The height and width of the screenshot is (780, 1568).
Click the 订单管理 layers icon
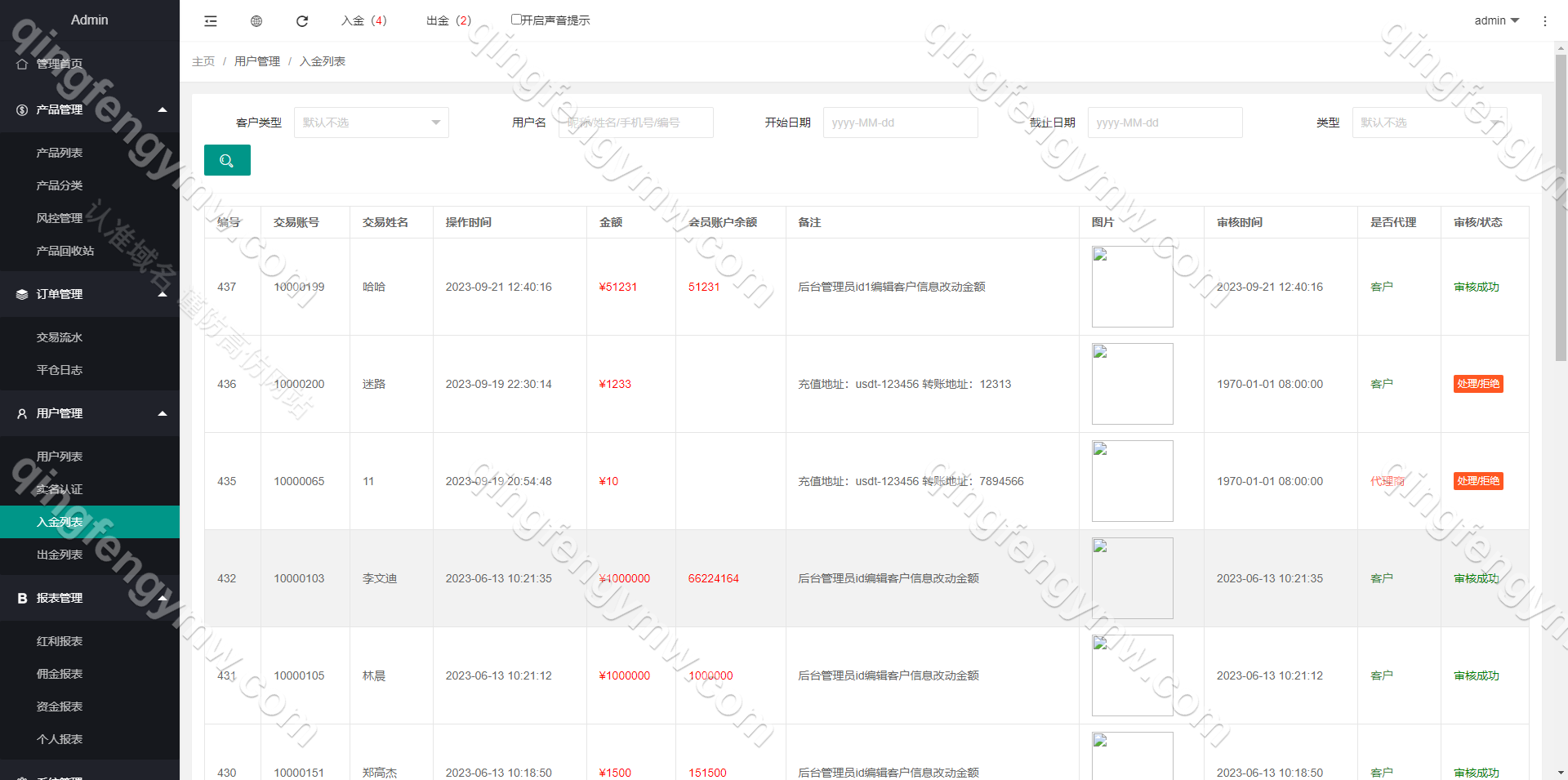22,294
